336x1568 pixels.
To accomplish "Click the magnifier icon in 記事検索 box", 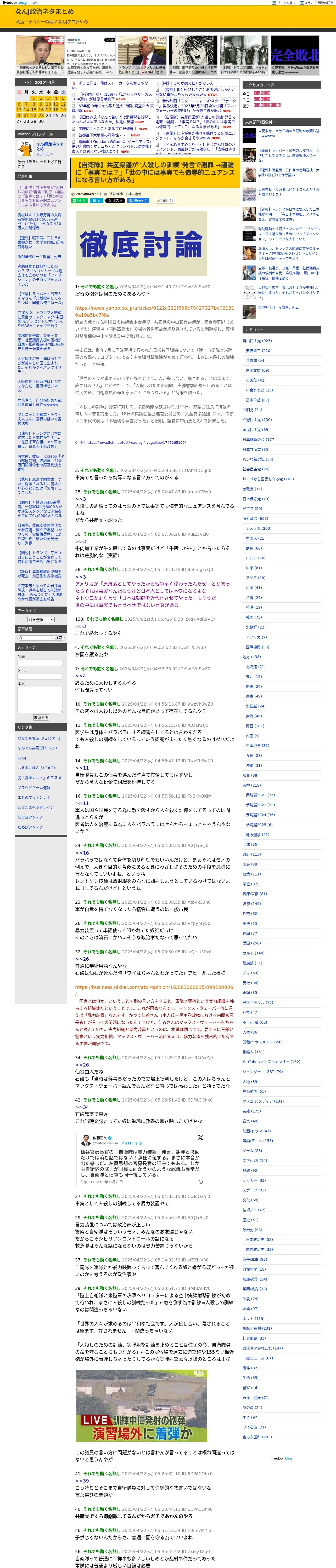I will pyautogui.click(x=20, y=637).
